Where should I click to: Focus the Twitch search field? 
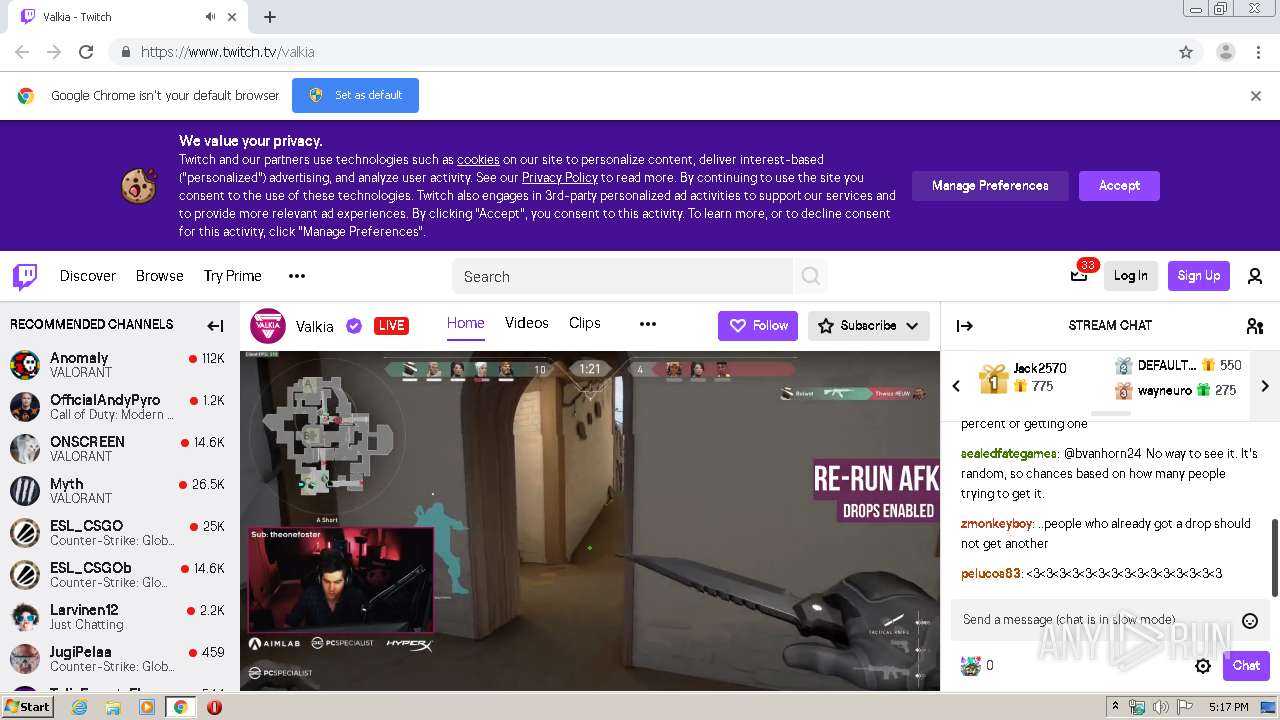(x=622, y=276)
